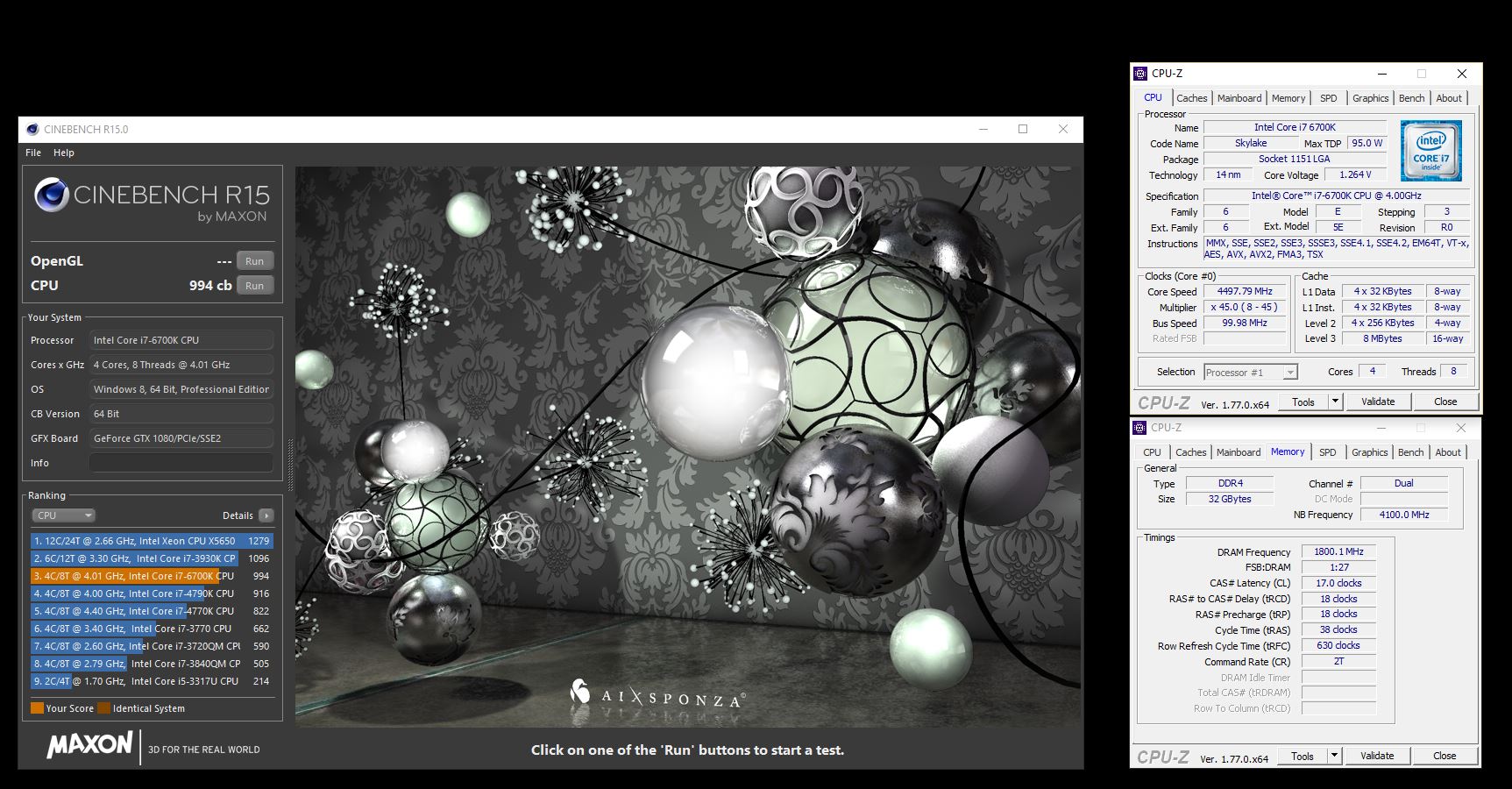
Task: Open Bench tab in bottom CPU-Z window
Action: 1410,452
